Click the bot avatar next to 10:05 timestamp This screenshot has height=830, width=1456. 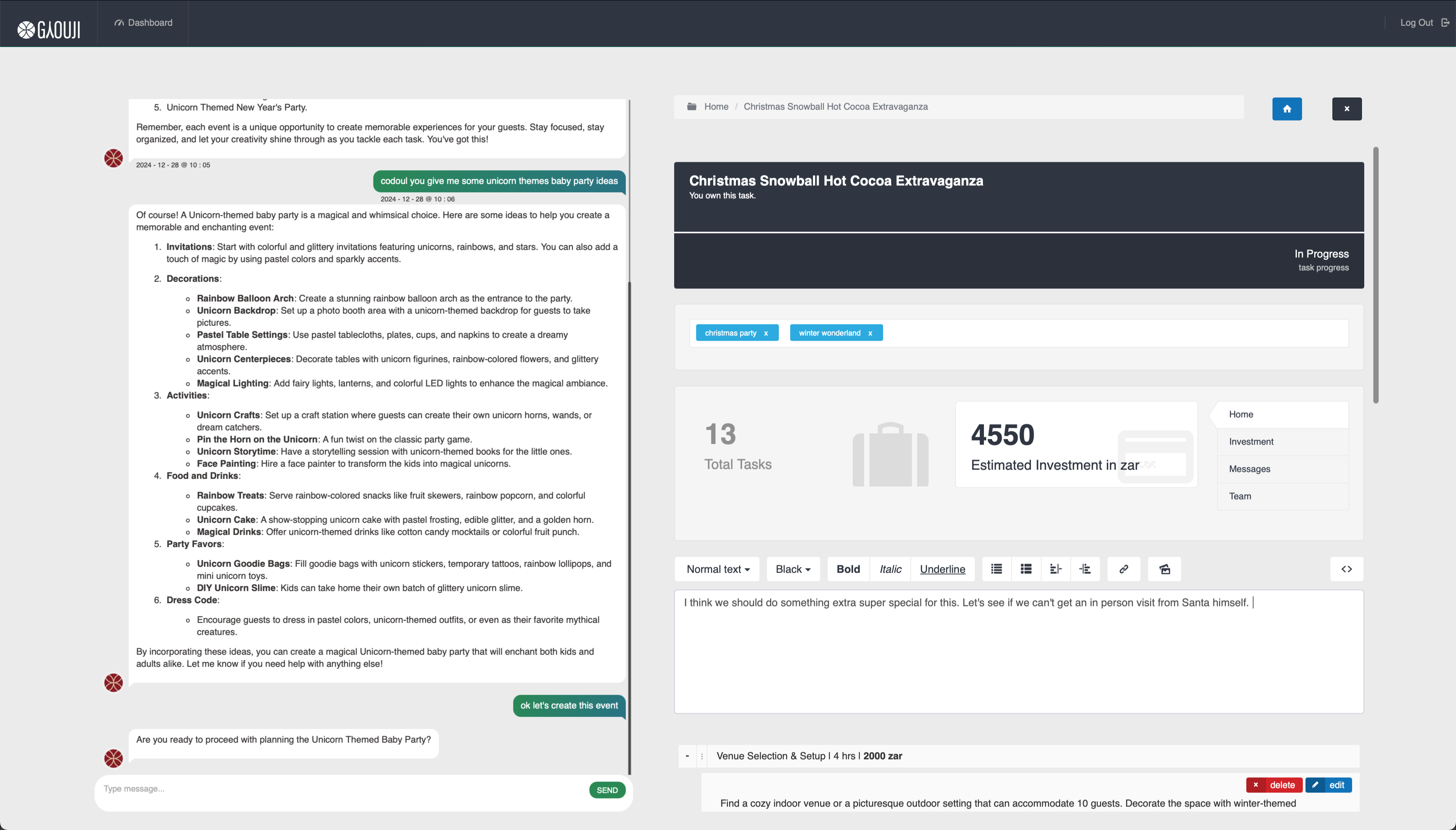tap(113, 158)
